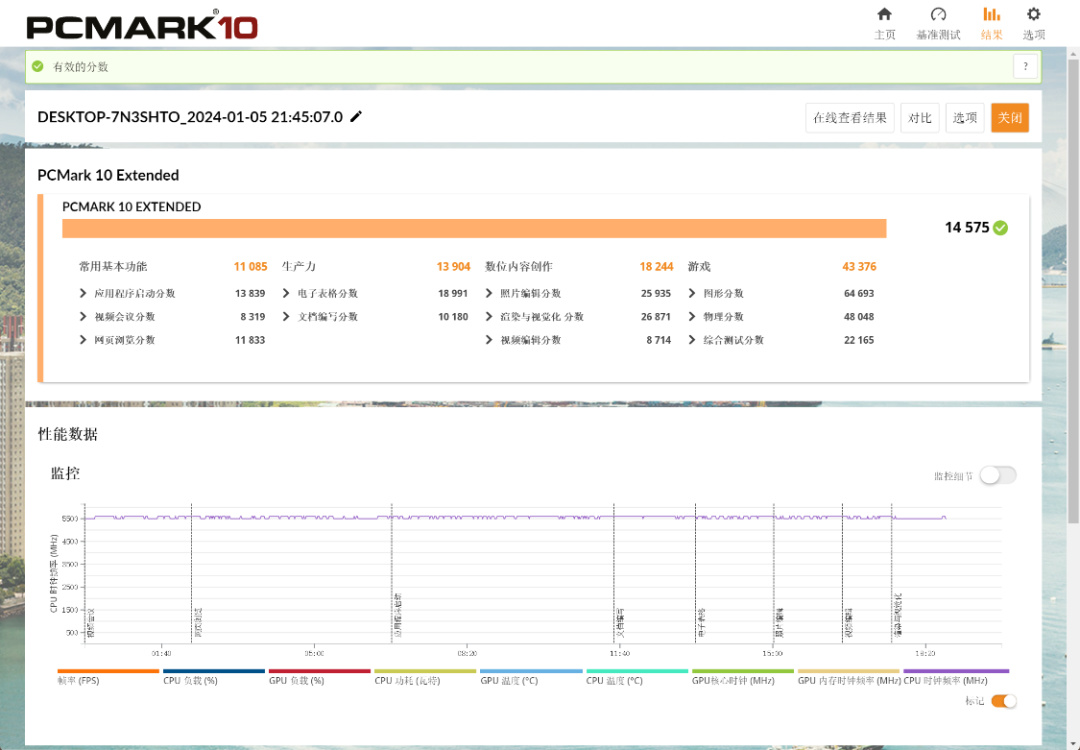1080x750 pixels.
Task: Expand 视频编辑分数 row
Action: pos(488,340)
